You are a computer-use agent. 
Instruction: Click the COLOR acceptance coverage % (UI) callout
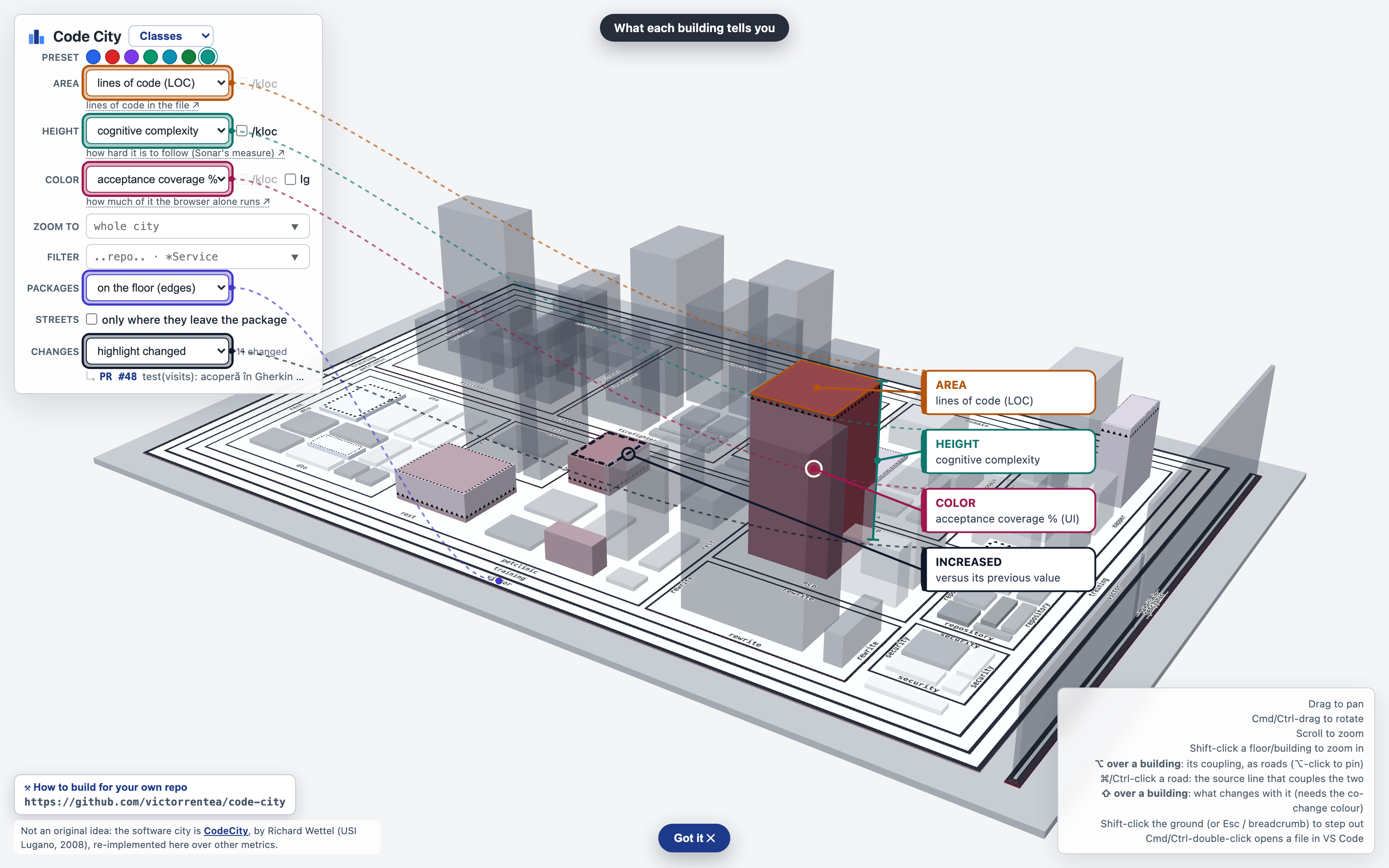click(1008, 510)
